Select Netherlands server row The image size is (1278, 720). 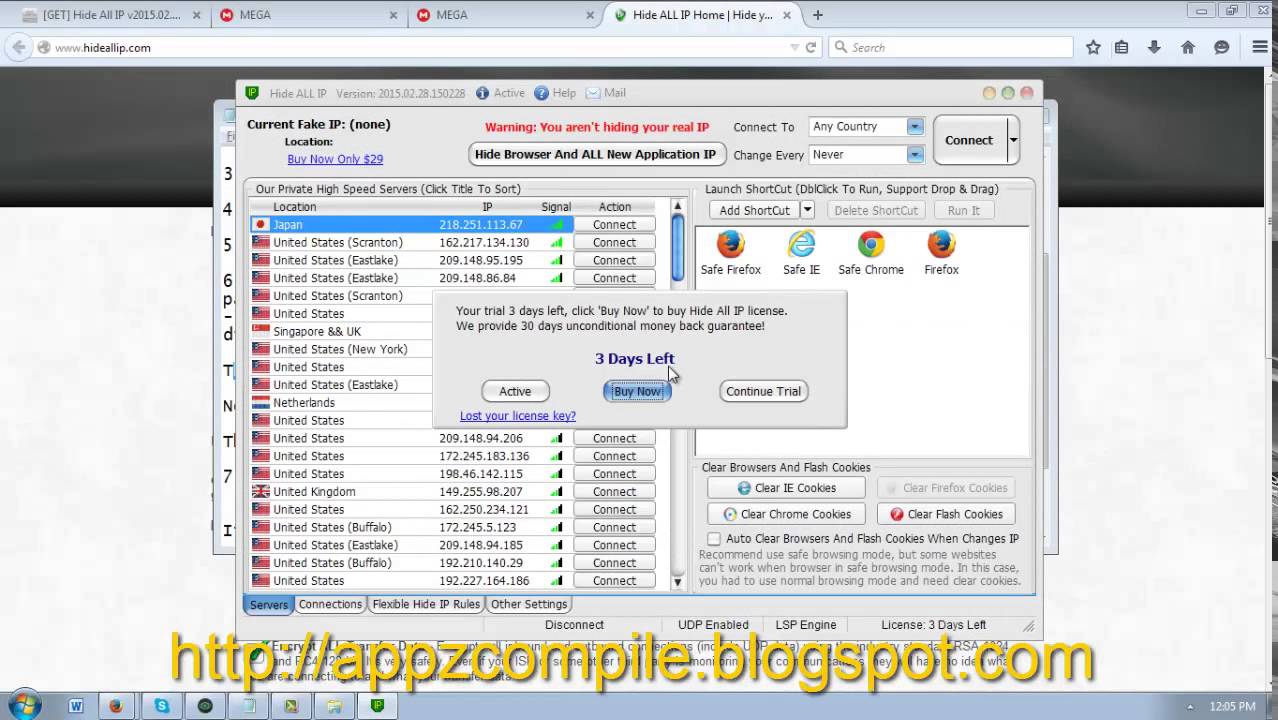click(x=342, y=403)
